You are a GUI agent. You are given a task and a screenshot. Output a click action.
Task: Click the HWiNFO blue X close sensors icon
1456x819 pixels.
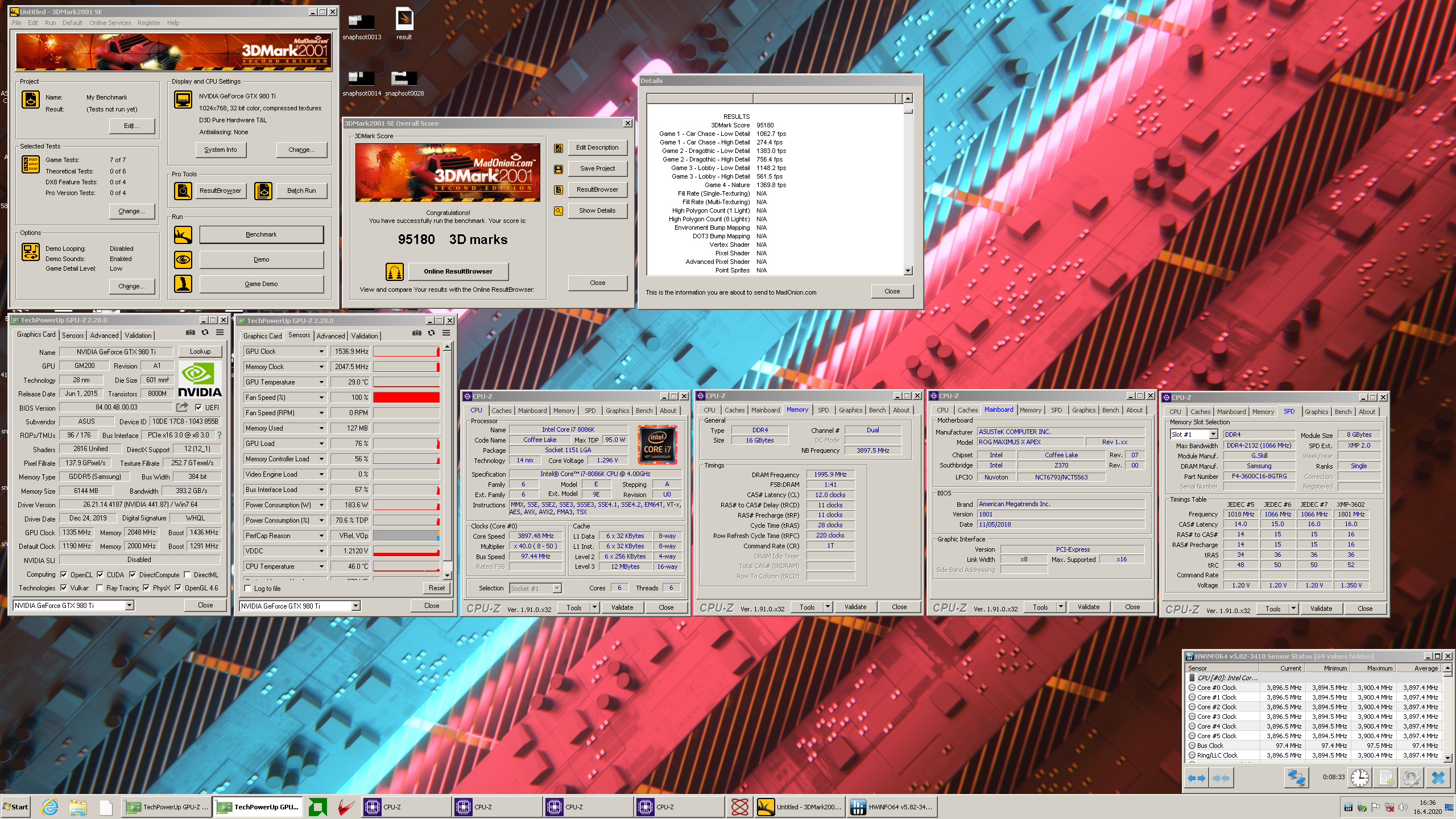click(1438, 777)
